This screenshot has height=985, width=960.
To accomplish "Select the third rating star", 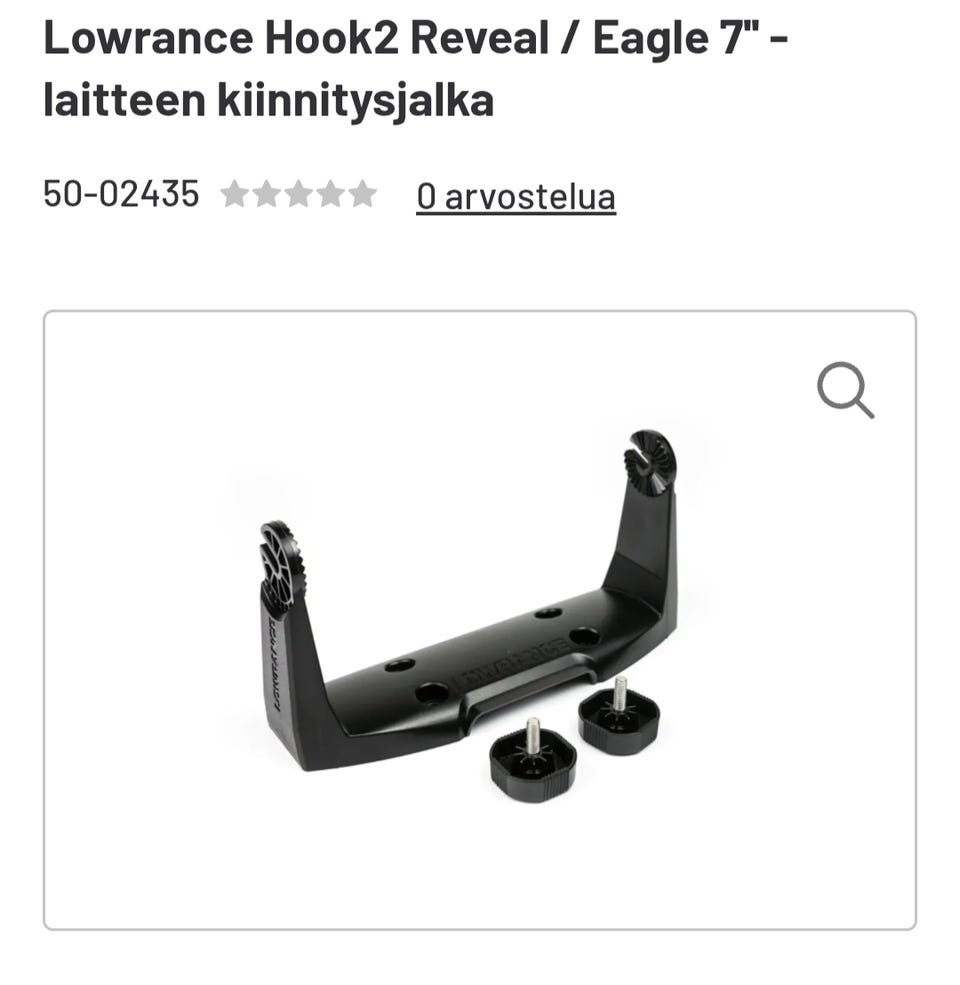I will point(298,193).
